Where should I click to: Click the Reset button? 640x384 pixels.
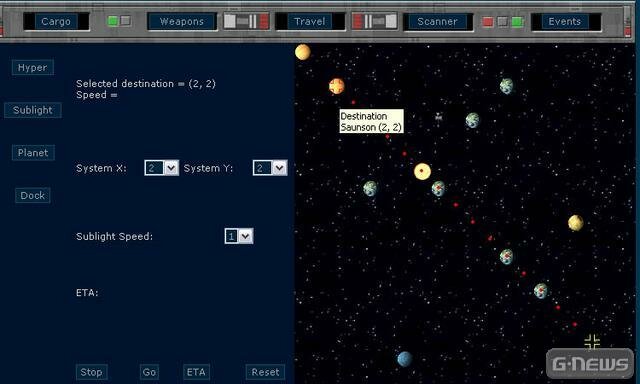tap(265, 372)
